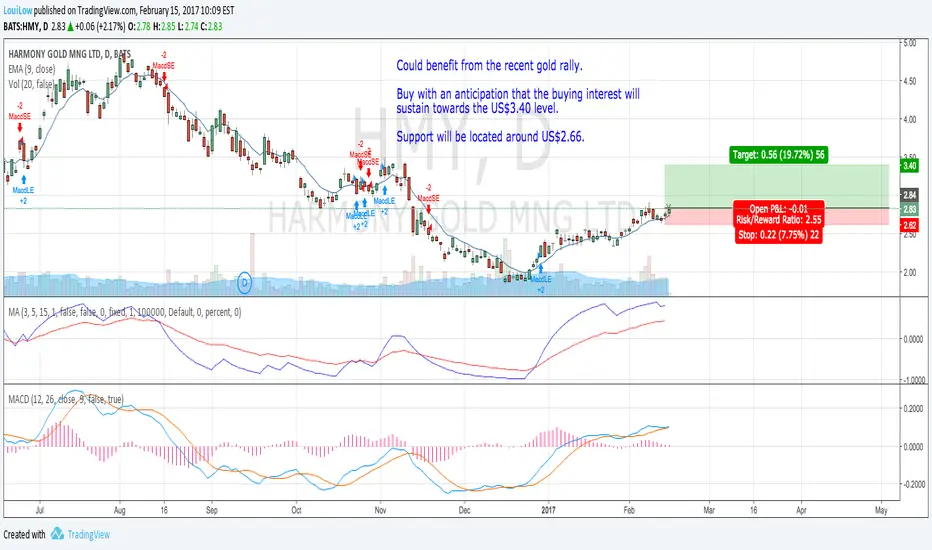The width and height of the screenshot is (932, 550).
Task: Click the Sep label on the time axis
Action: coord(212,510)
